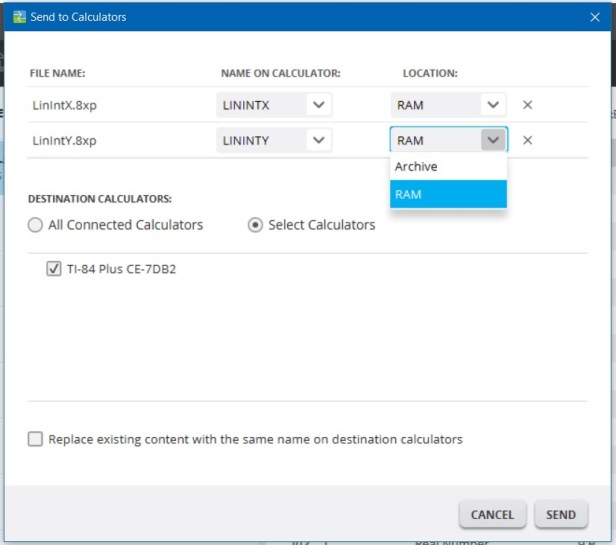Open location dropdown arrow for LinIntX.8xp
616x545 pixels.
pos(493,105)
